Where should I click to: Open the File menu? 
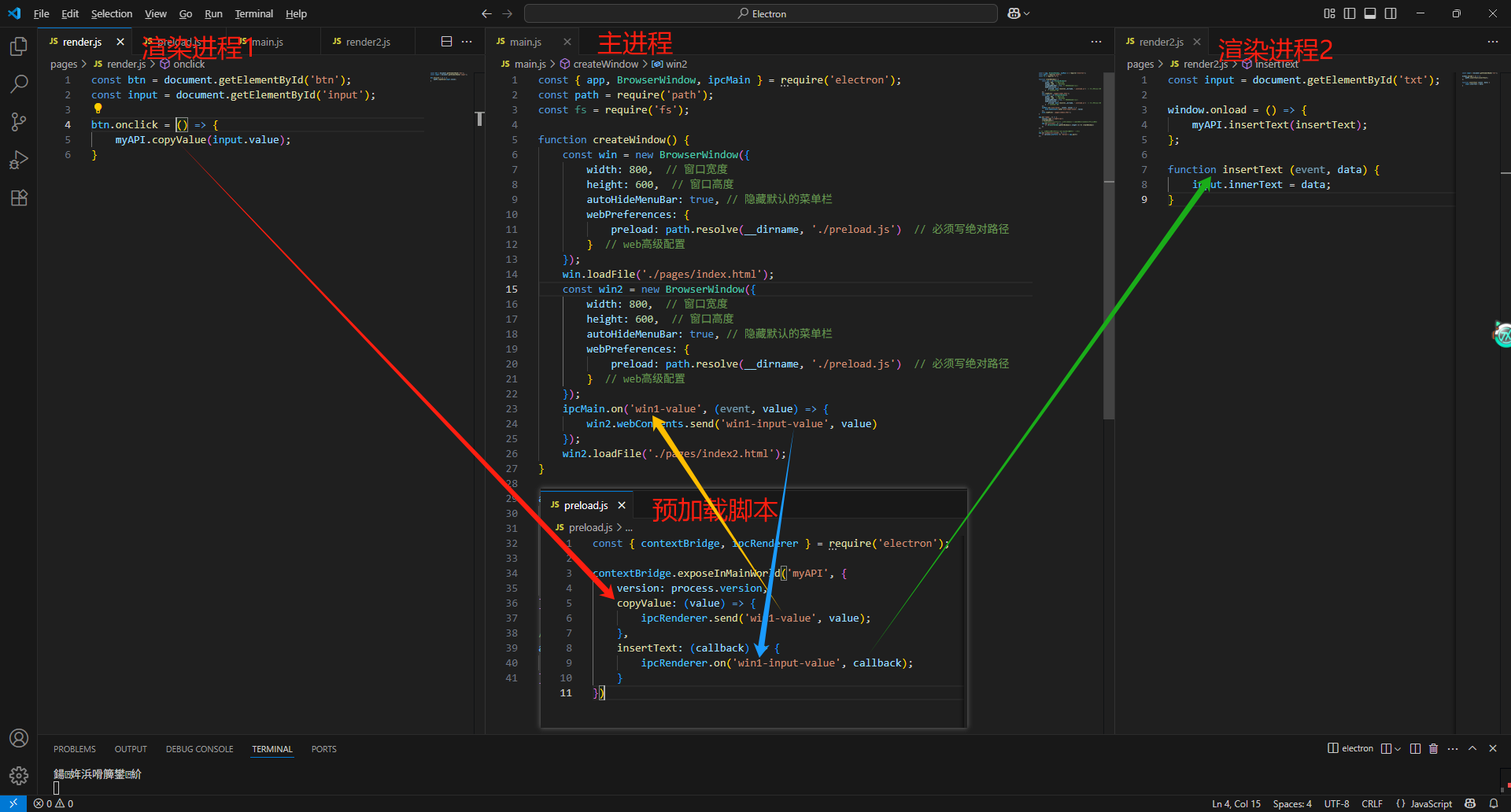(x=42, y=13)
